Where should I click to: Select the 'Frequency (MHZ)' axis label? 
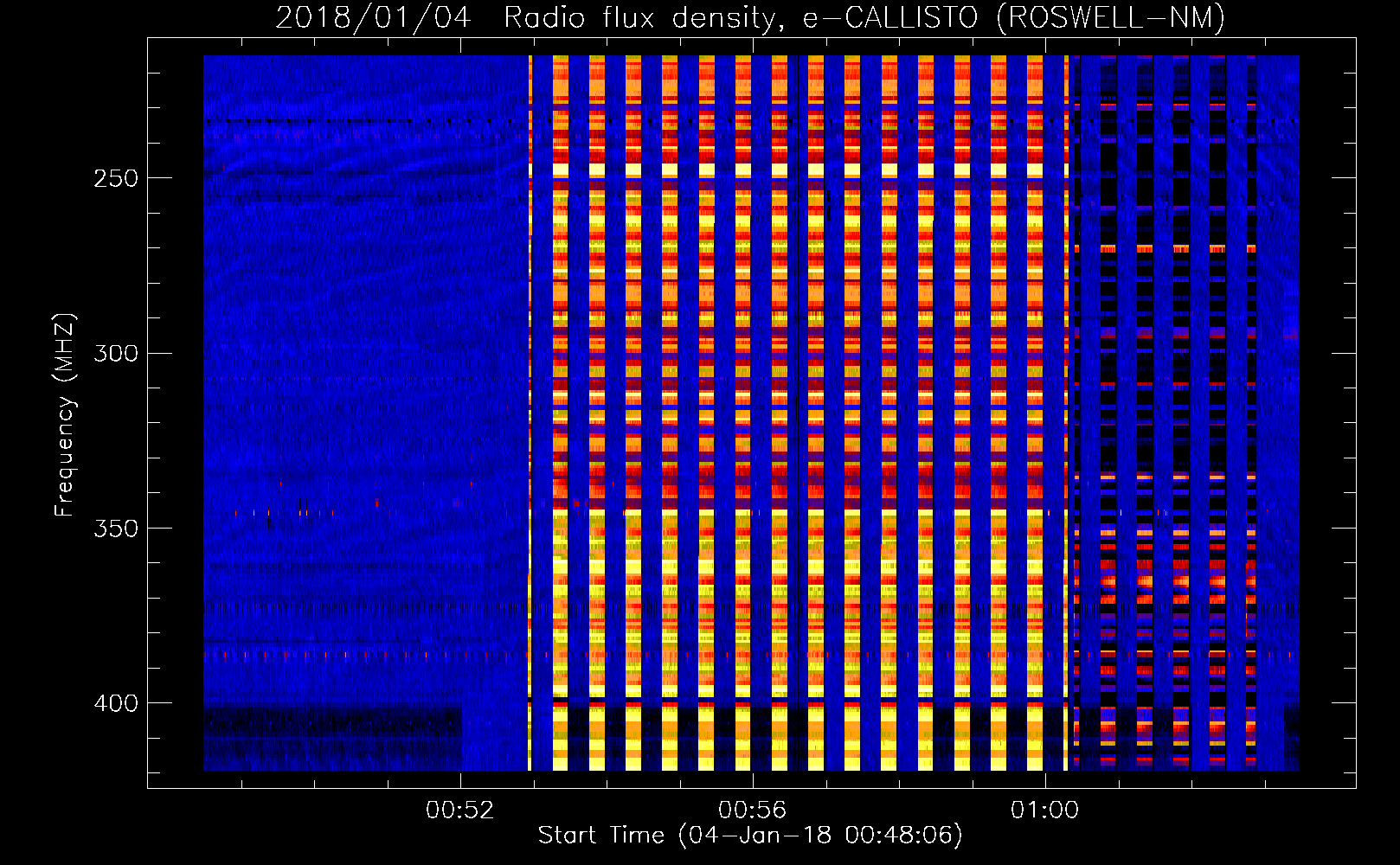pyautogui.click(x=65, y=415)
